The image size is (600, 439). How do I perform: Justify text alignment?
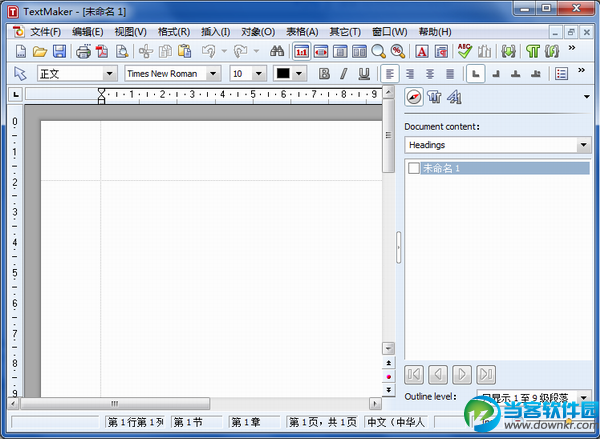click(450, 73)
